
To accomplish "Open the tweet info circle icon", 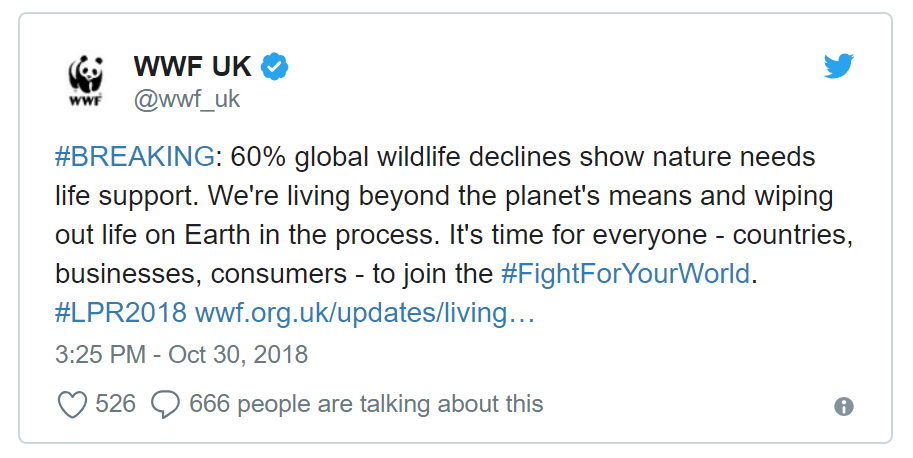I will pyautogui.click(x=844, y=406).
